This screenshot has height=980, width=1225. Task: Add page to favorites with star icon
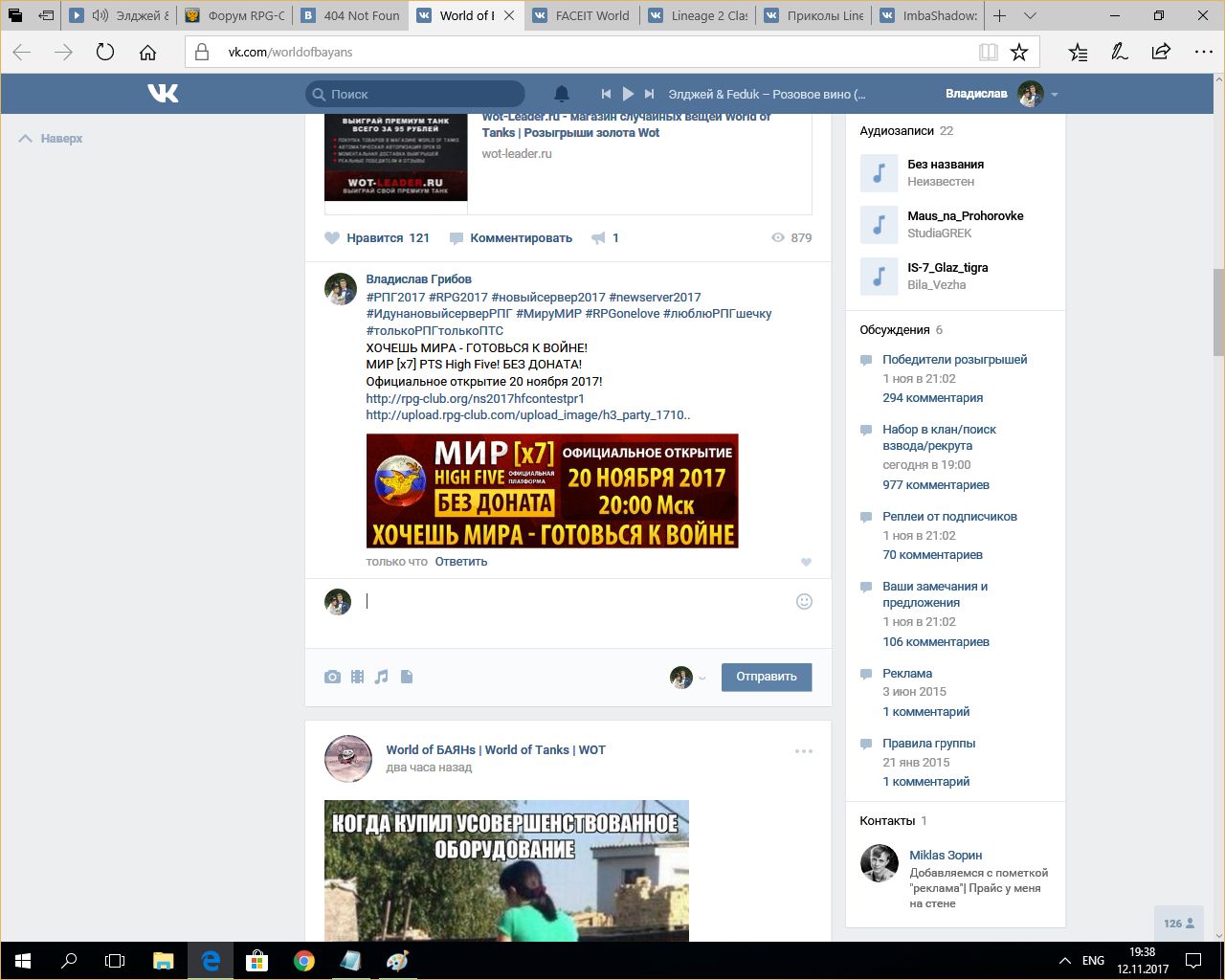point(1019,52)
